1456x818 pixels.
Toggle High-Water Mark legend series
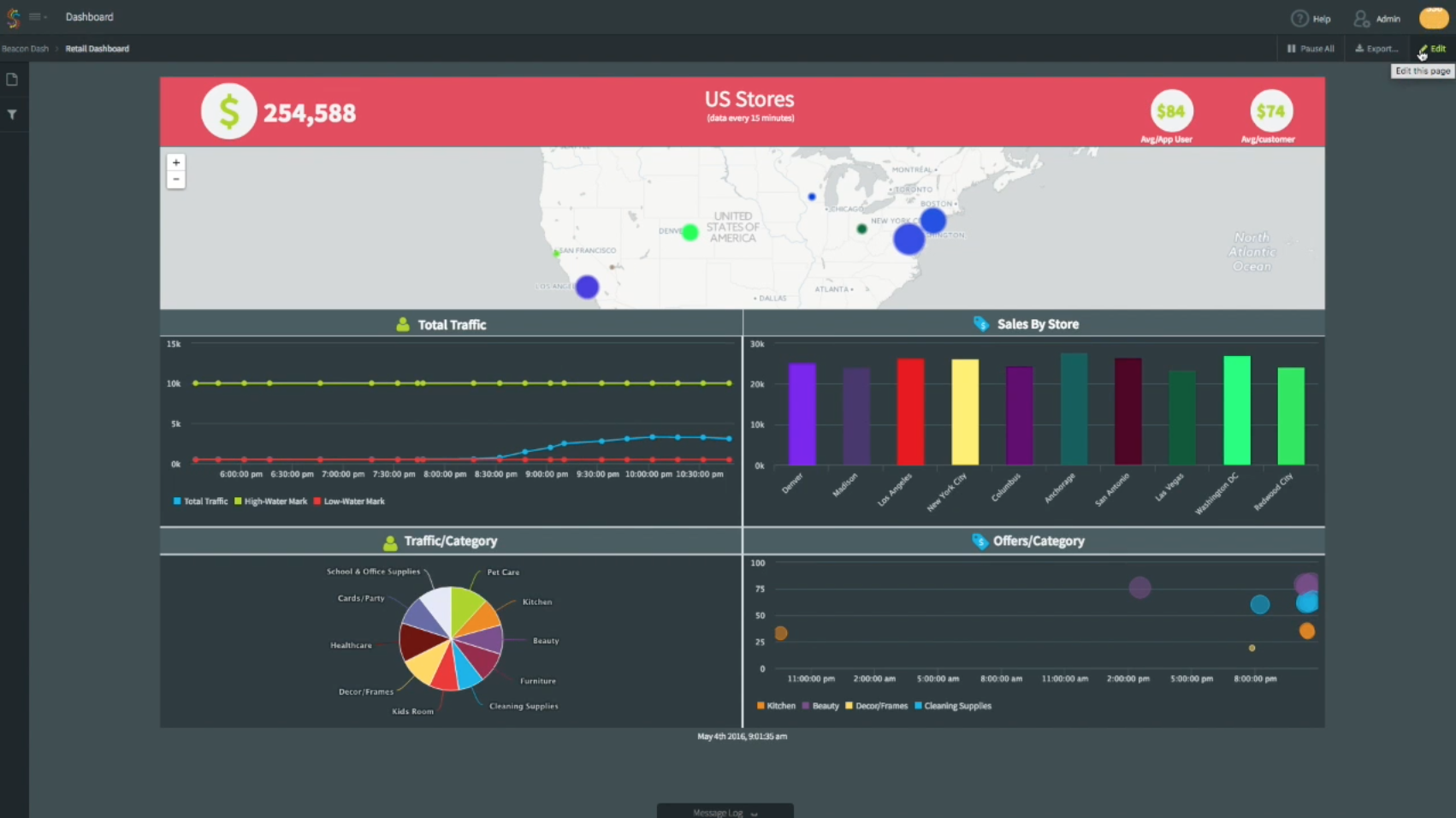271,501
